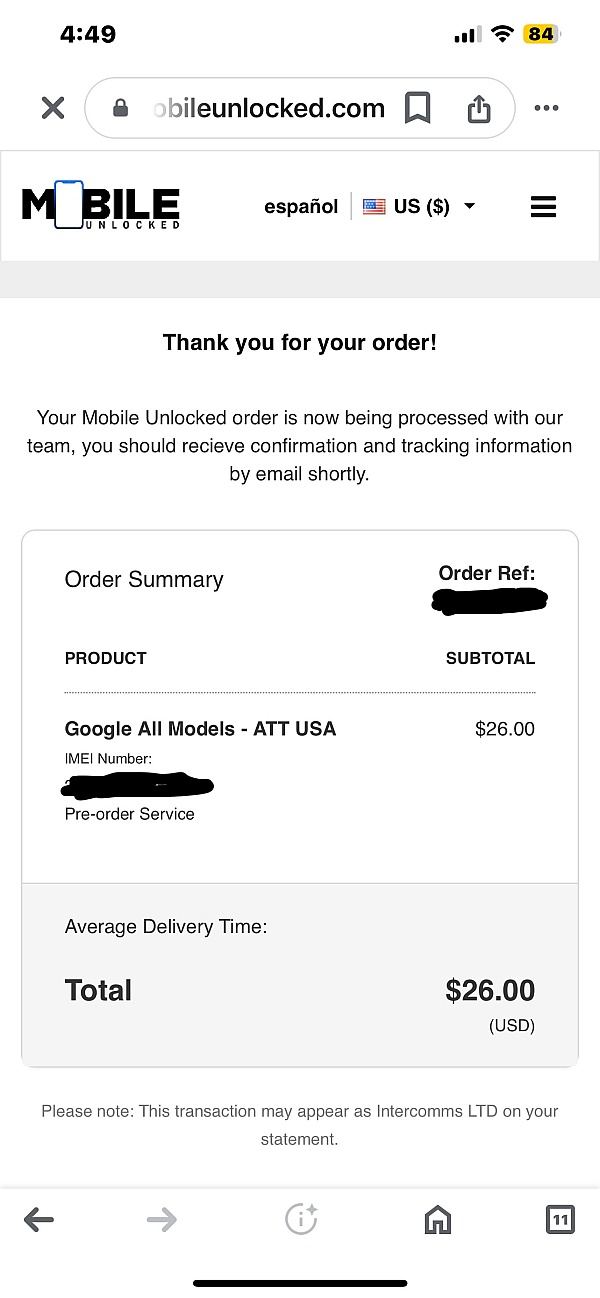Expand the hamburger navigation menu
Image resolution: width=600 pixels, height=1298 pixels.
click(543, 206)
